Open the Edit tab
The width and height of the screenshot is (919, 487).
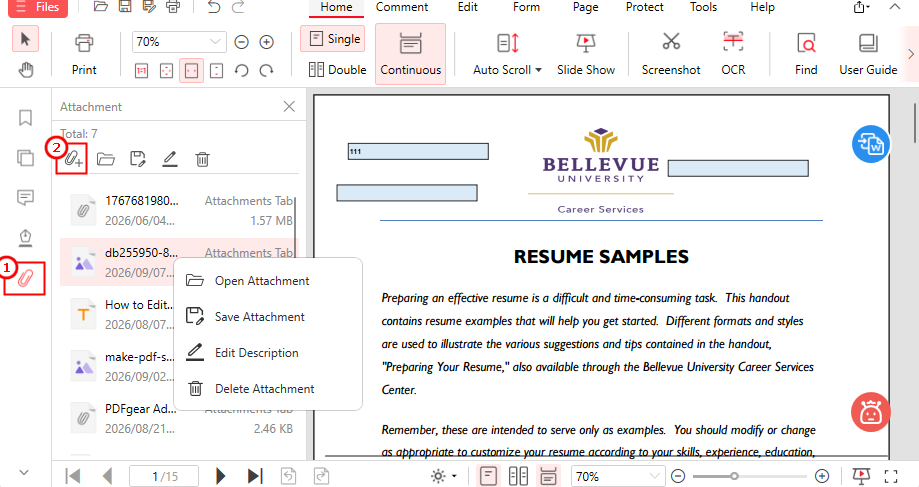(x=468, y=8)
